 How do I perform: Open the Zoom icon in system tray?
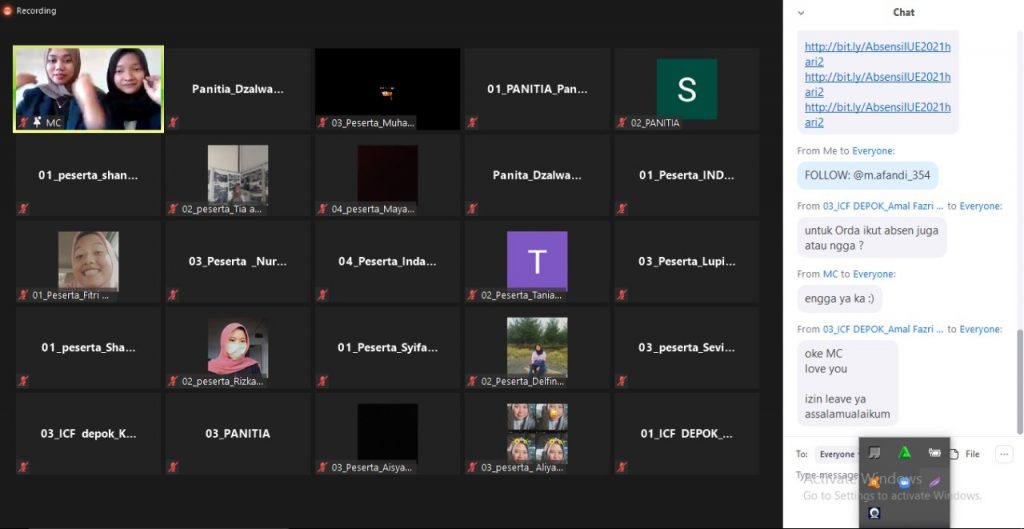(904, 482)
